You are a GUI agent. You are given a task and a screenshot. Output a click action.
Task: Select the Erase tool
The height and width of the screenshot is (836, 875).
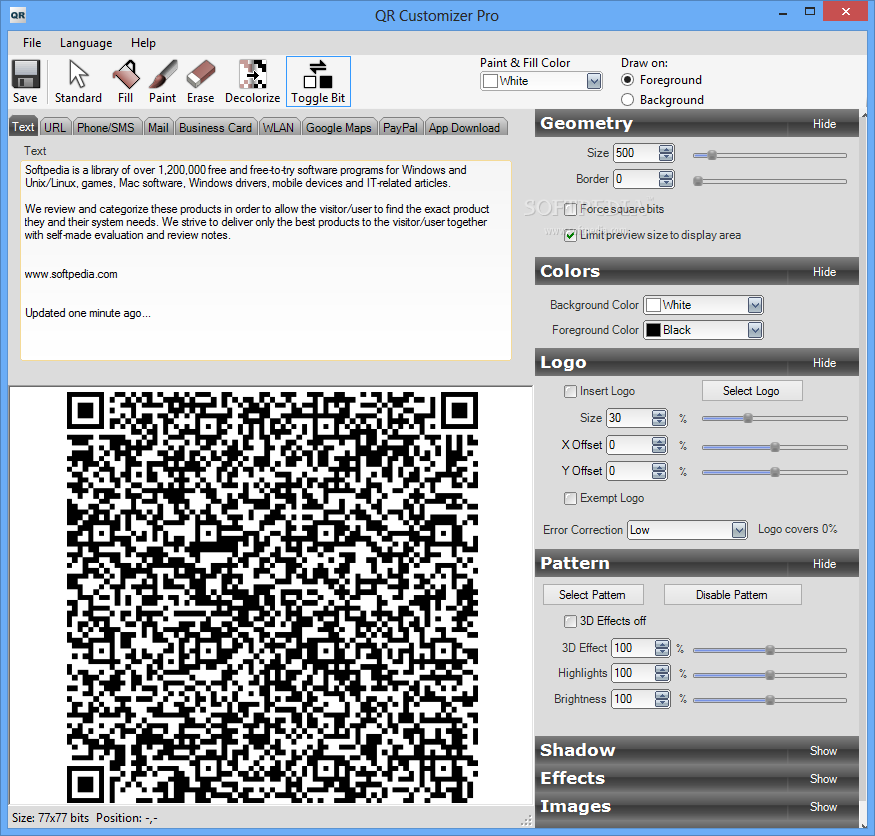point(200,81)
